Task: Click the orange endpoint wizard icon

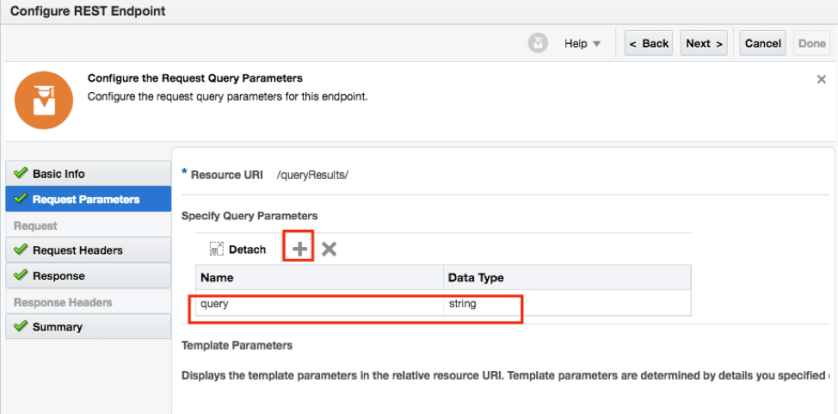Action: pos(44,100)
